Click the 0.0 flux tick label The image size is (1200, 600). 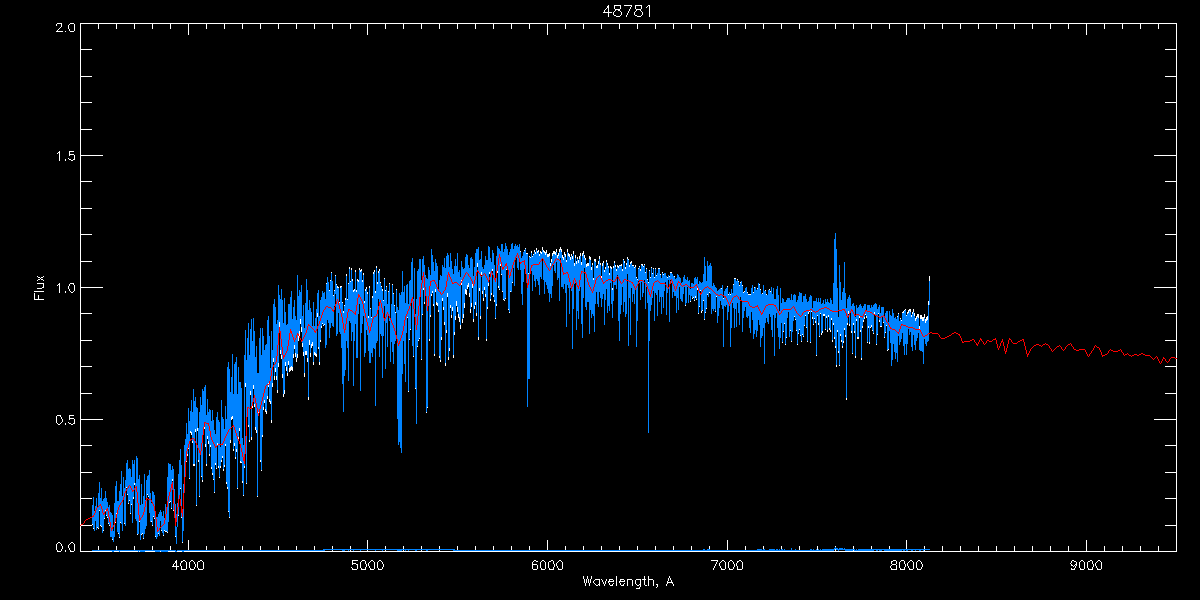(x=65, y=547)
